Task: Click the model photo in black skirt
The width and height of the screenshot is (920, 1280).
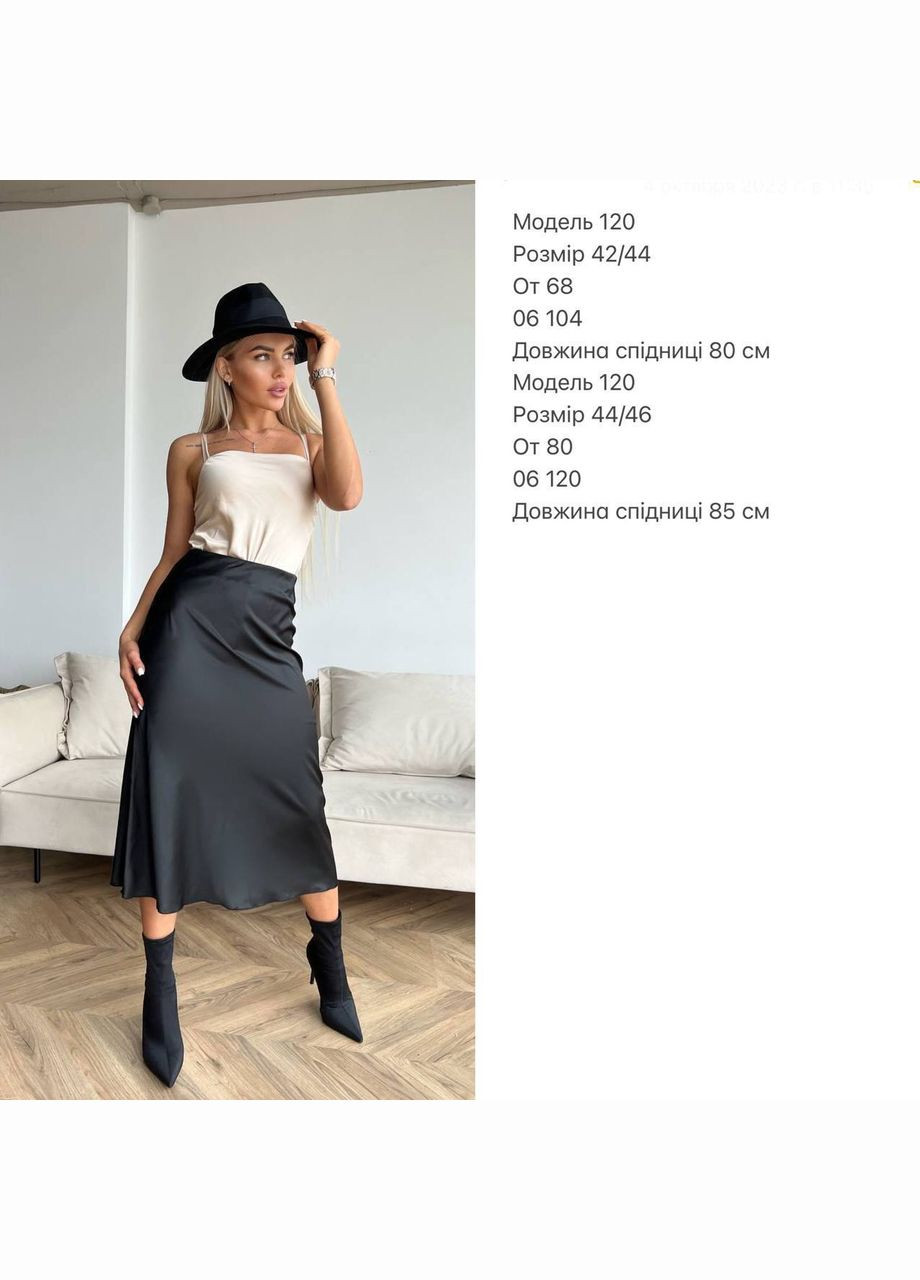Action: (x=237, y=640)
